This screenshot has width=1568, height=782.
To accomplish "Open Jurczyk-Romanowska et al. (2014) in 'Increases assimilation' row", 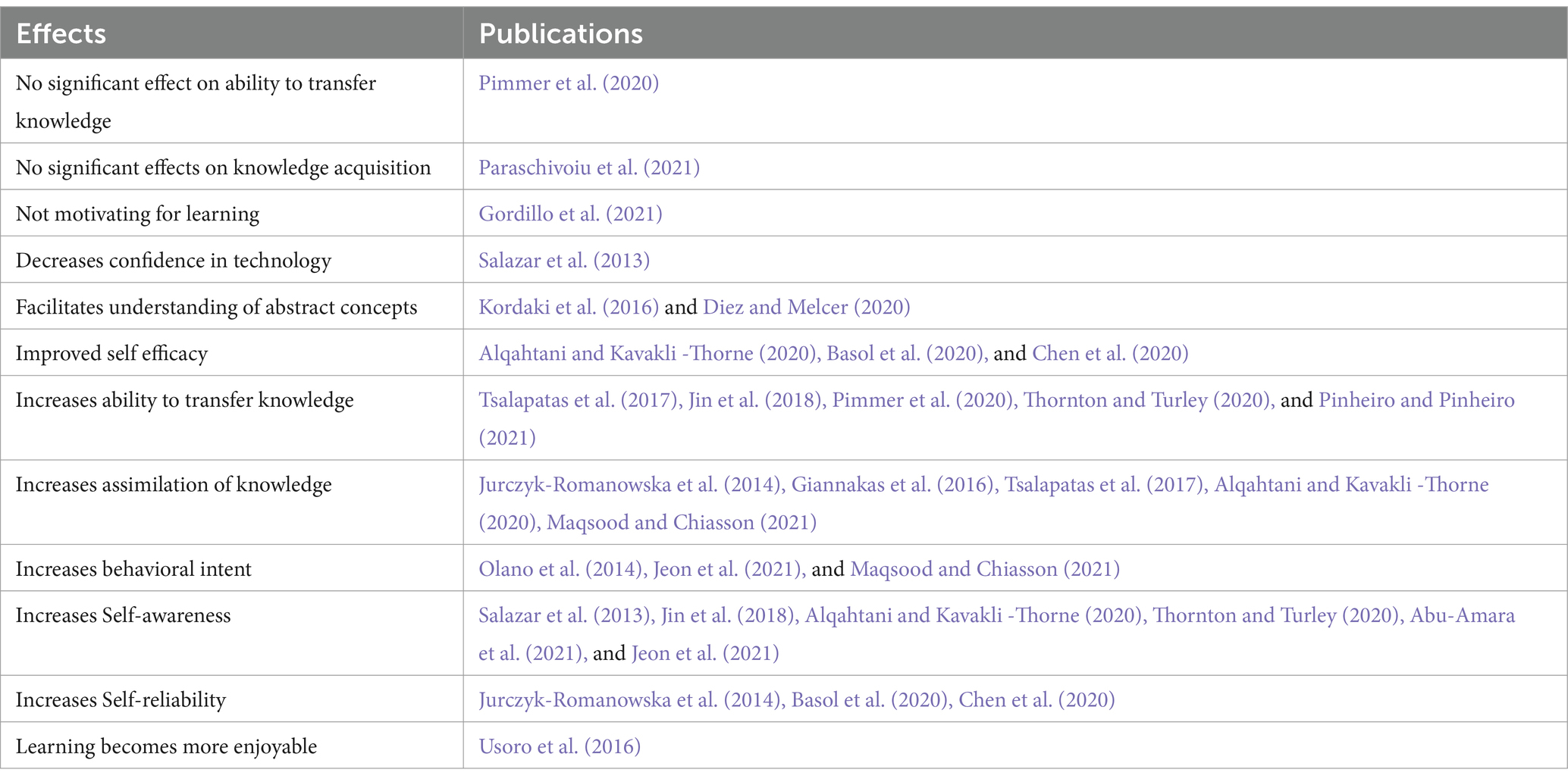I will pos(632,485).
